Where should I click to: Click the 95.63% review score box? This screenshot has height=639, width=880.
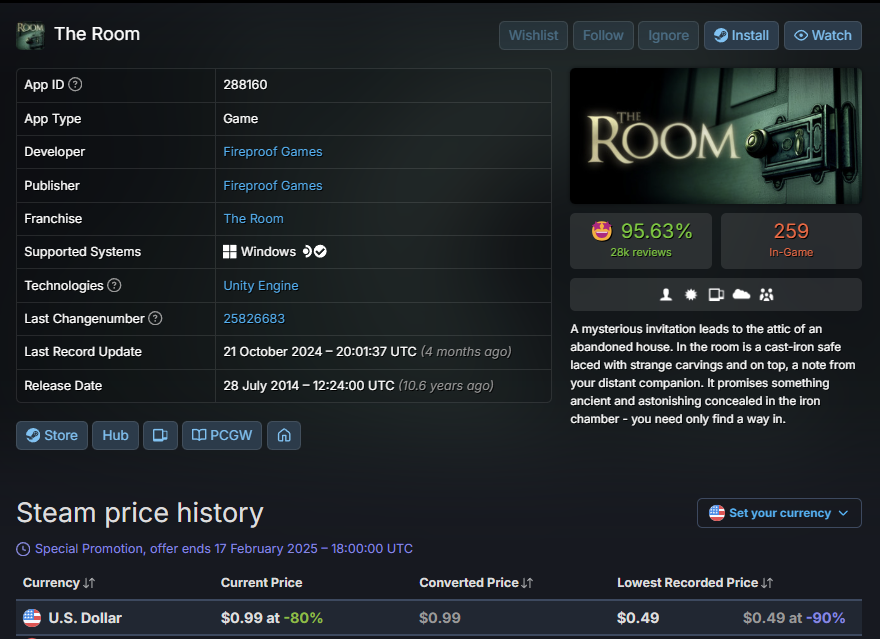pos(641,241)
